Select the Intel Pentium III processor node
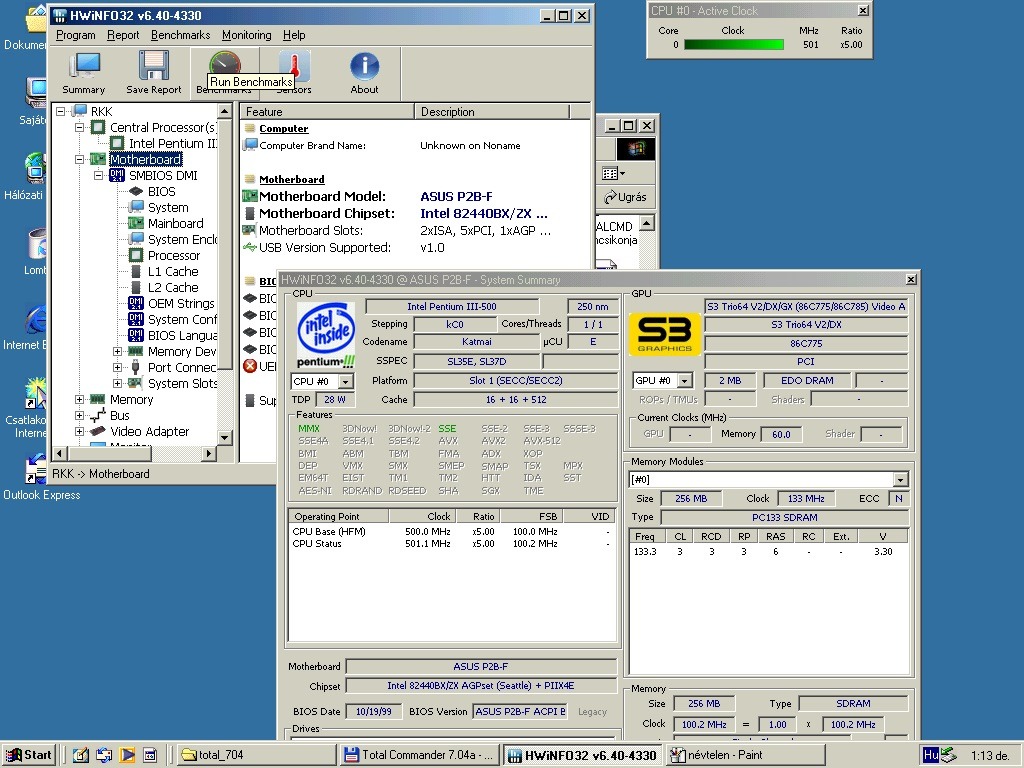This screenshot has height=768, width=1024. pyautogui.click(x=172, y=143)
